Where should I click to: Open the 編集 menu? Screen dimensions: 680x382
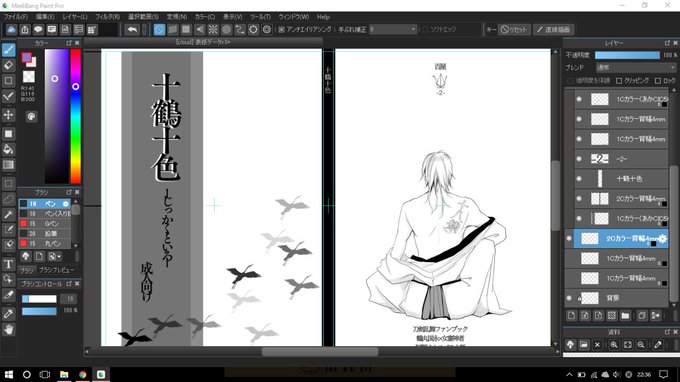click(x=45, y=17)
